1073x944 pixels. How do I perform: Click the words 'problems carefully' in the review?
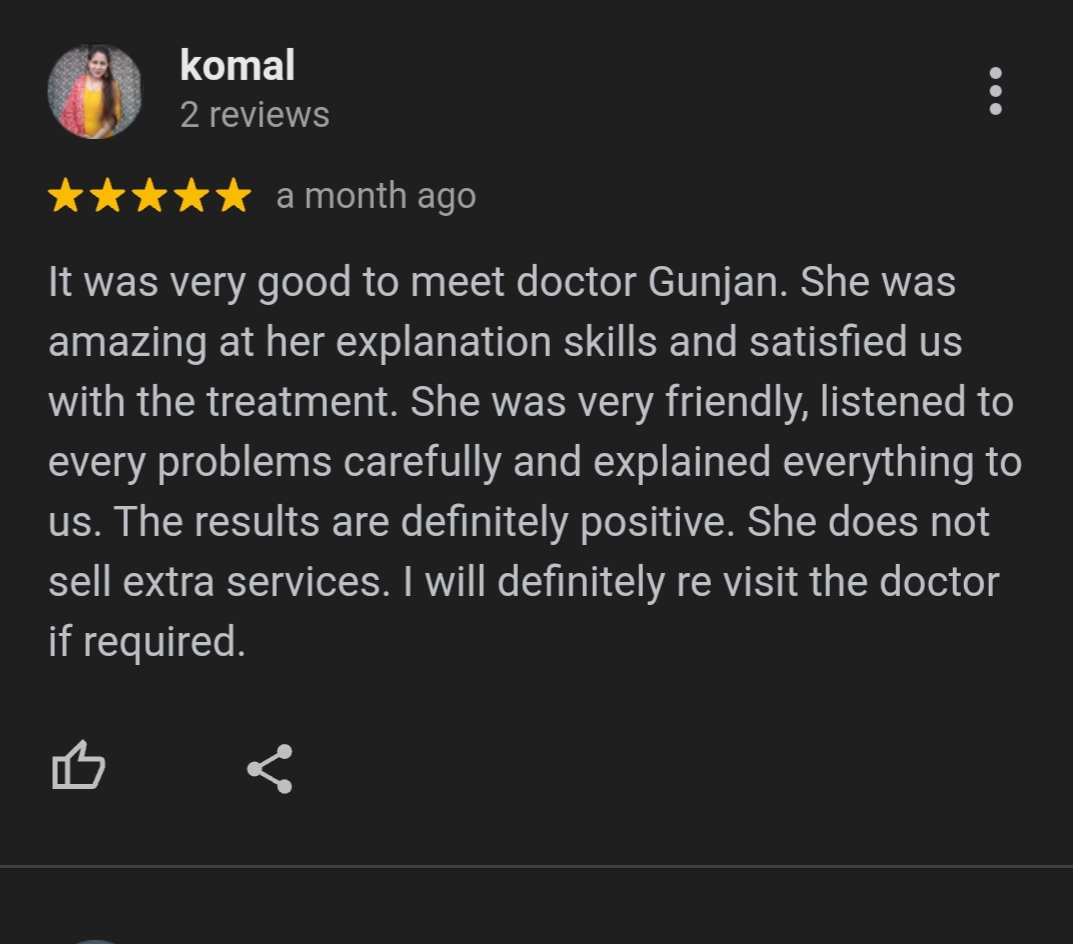pos(329,463)
